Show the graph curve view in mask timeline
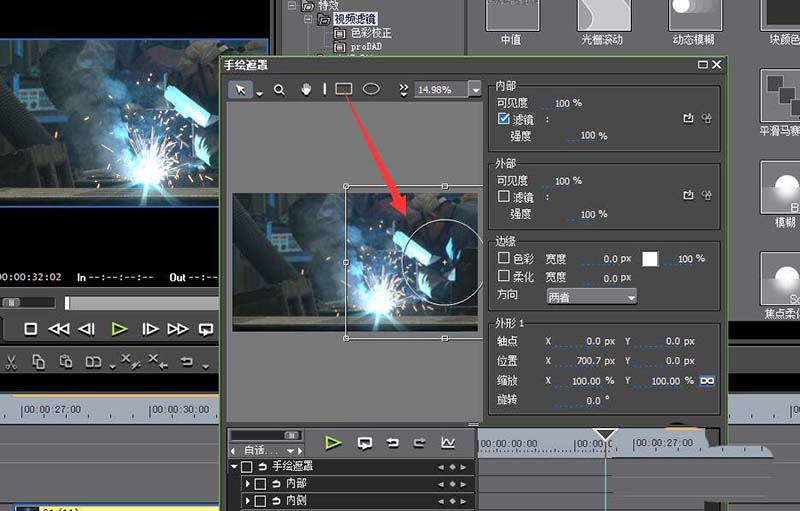800x511 pixels. tap(448, 443)
